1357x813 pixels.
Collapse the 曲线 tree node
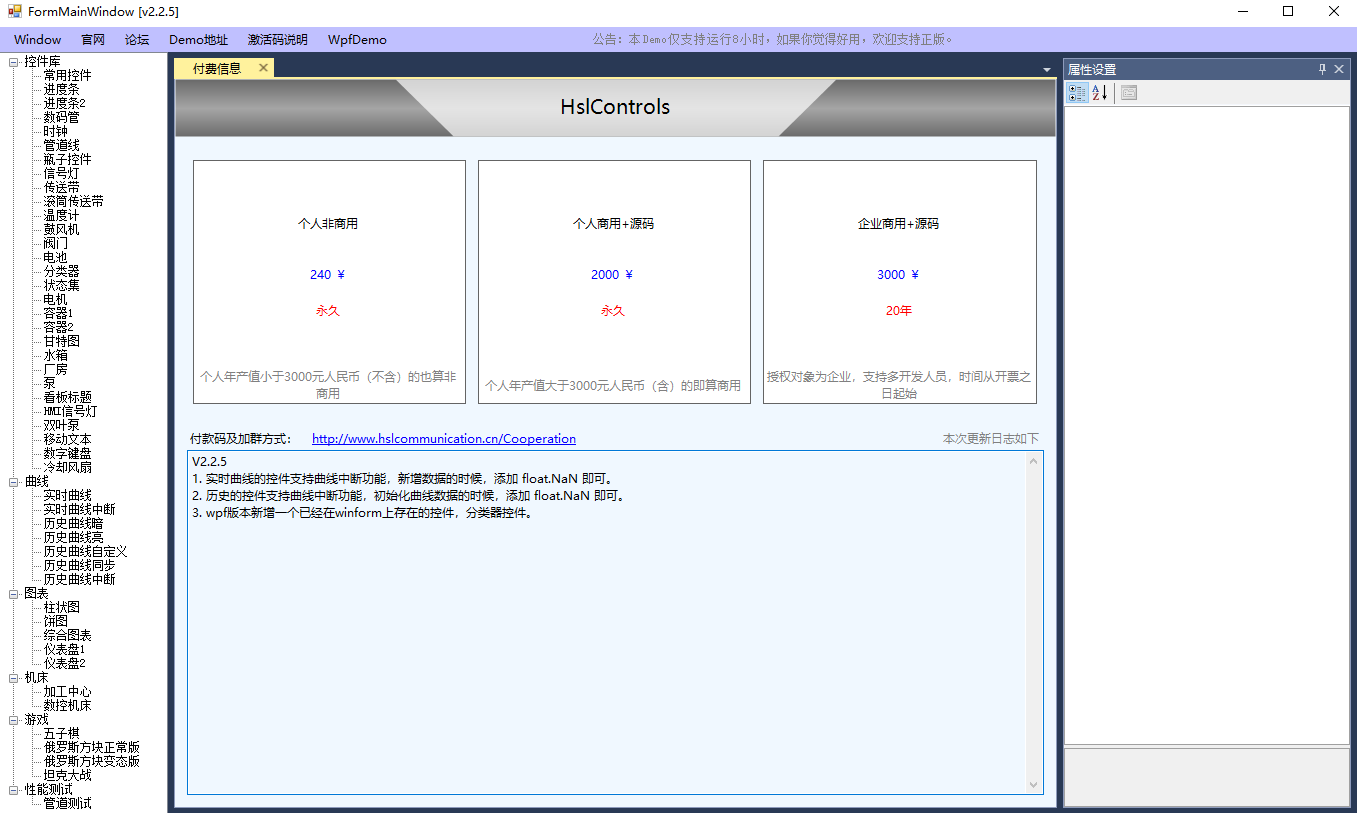(x=14, y=482)
